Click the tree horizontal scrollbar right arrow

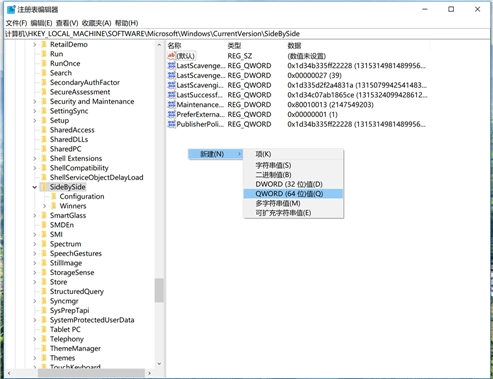[x=149, y=373]
